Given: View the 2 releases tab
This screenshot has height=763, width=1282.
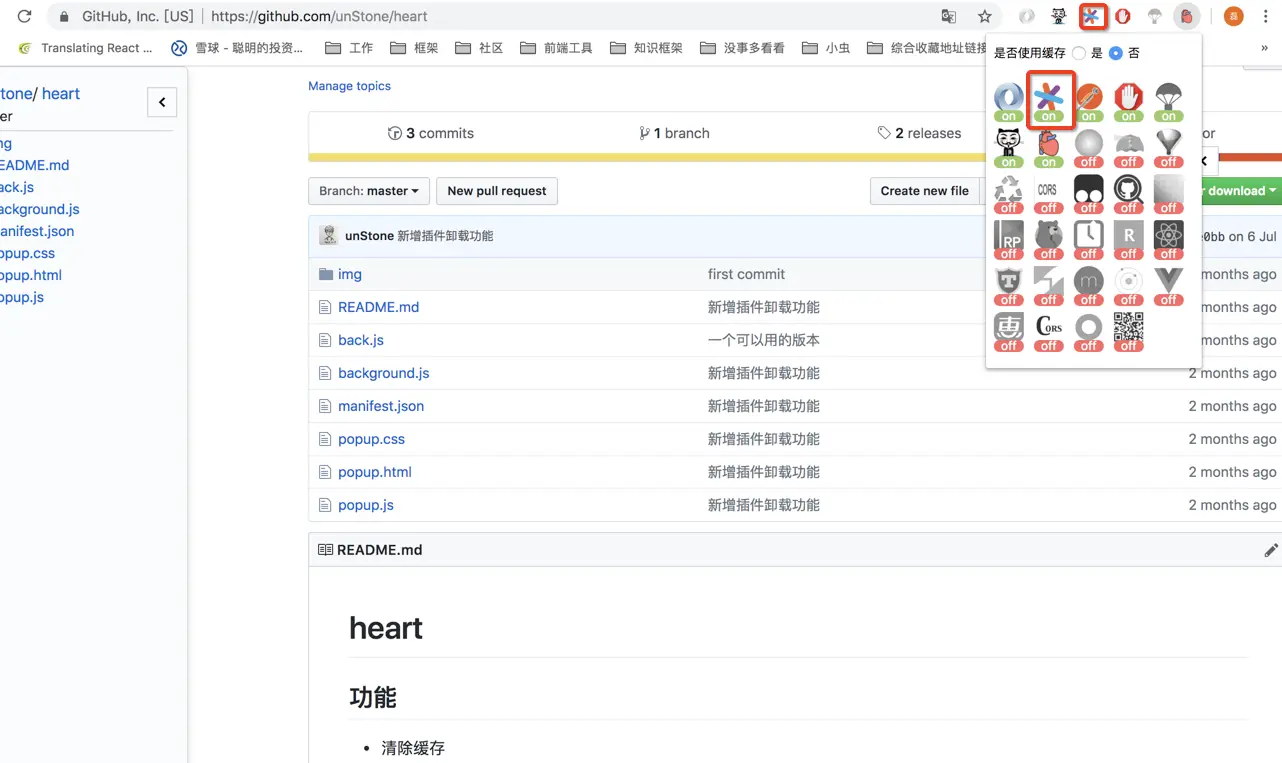Looking at the screenshot, I should pos(919,133).
